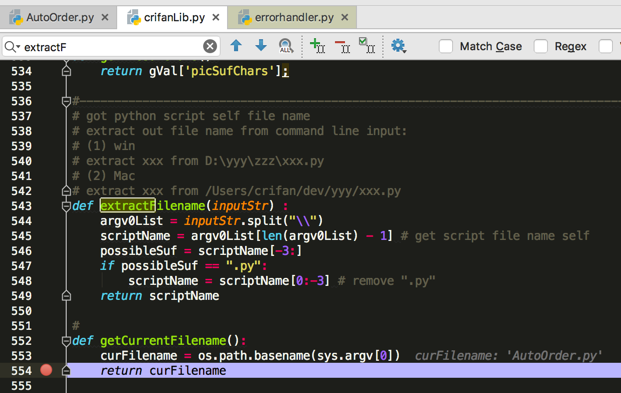621x393 pixels.
Task: Click gVal['picSufChars'] on line 534
Action: click(215, 71)
